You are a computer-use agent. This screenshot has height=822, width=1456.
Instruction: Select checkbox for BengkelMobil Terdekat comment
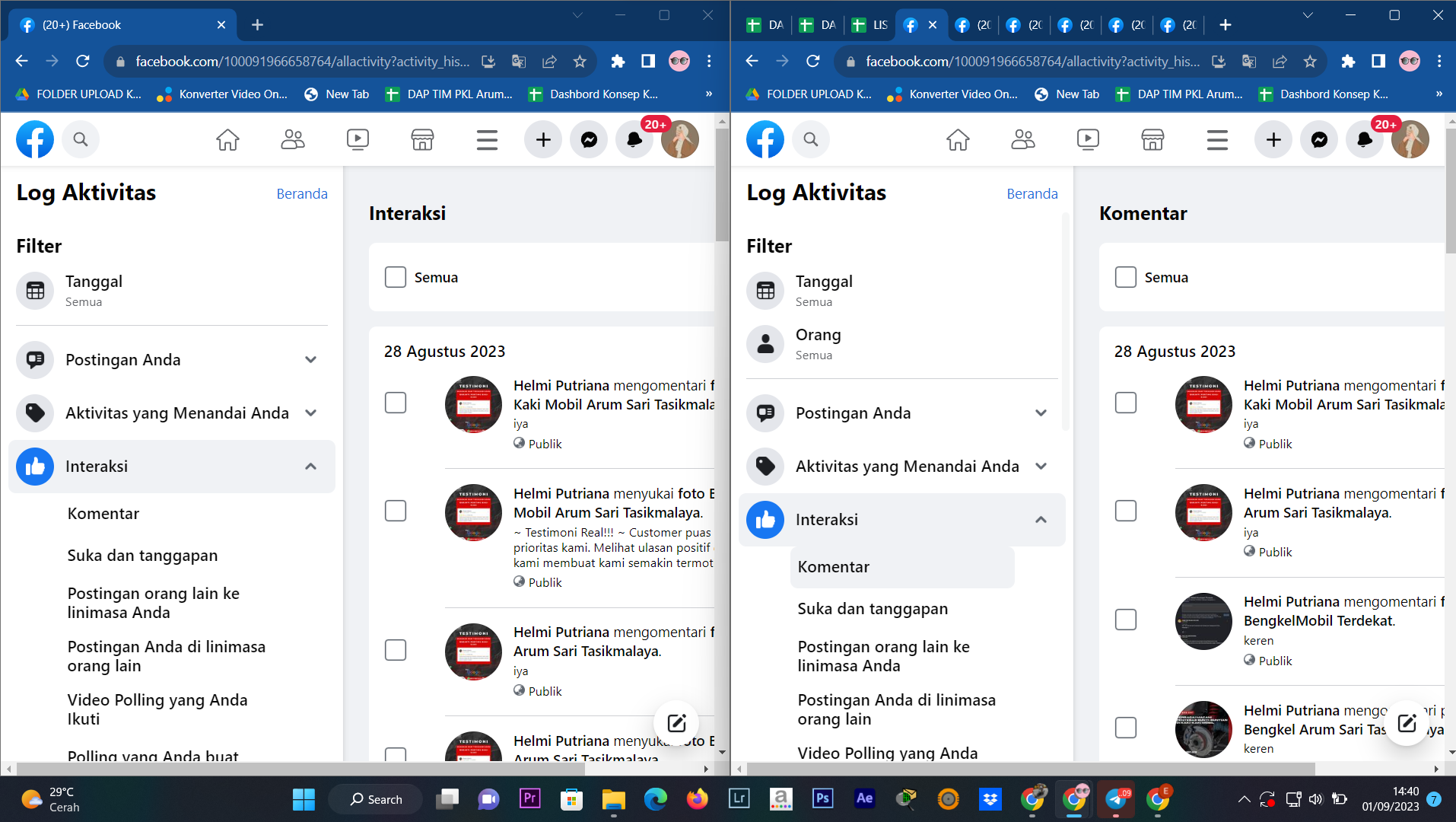tap(1126, 620)
